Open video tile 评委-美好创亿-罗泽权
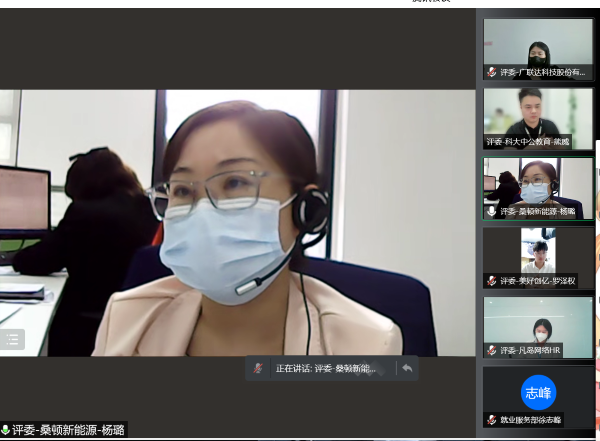 (x=538, y=258)
